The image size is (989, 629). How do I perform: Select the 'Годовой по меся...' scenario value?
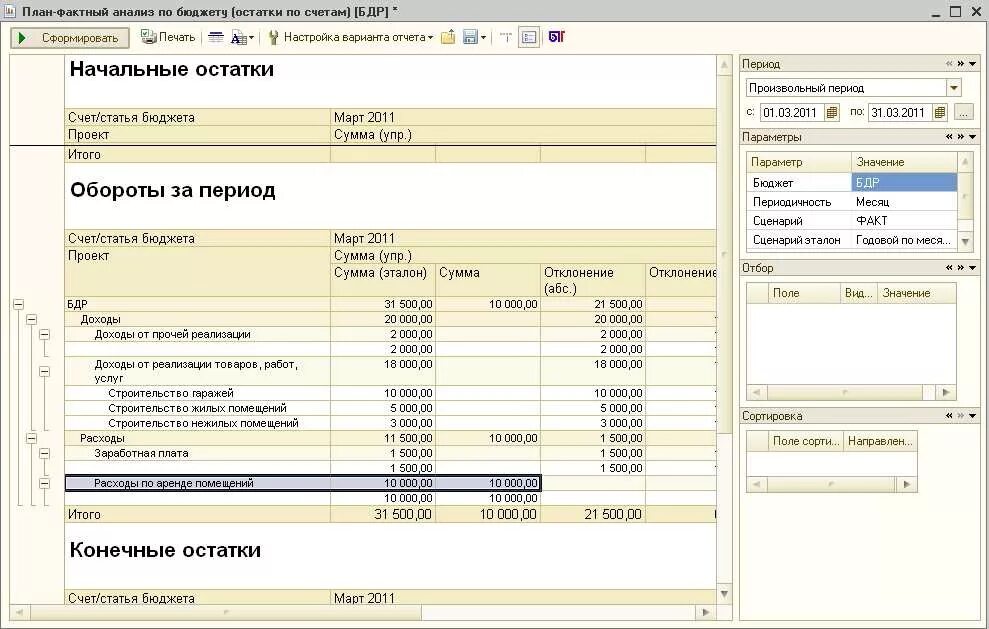904,240
